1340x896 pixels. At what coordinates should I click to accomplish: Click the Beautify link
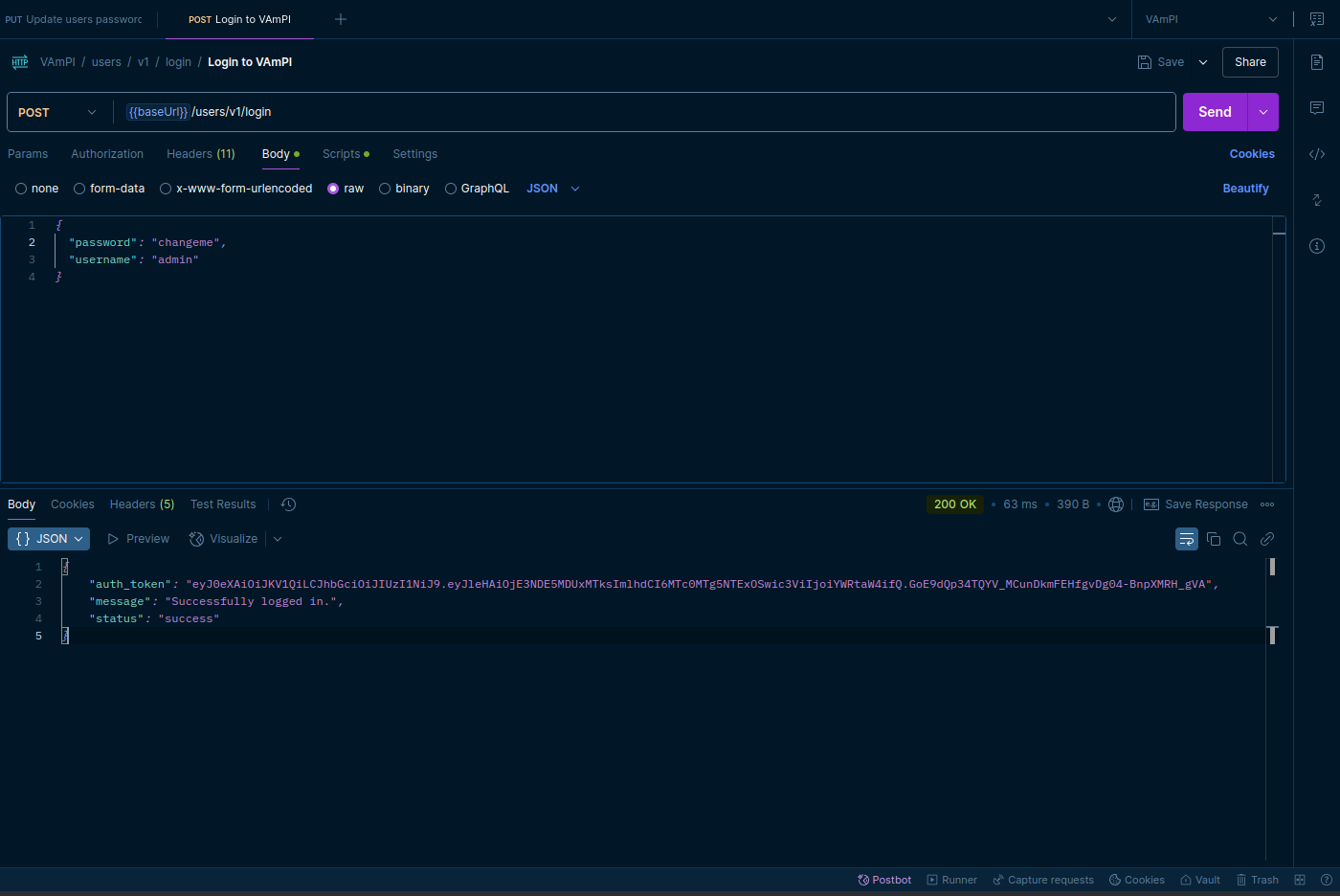[x=1245, y=189]
